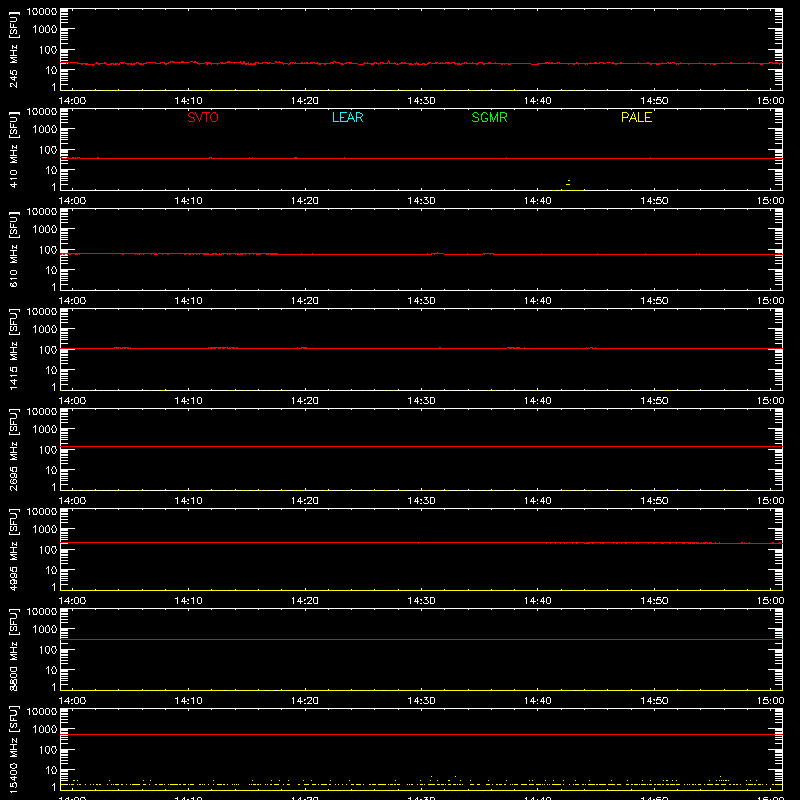Click 14:10 time label below 410 MHz plot
Viewport: 800px width, 800px height.
pos(189,201)
